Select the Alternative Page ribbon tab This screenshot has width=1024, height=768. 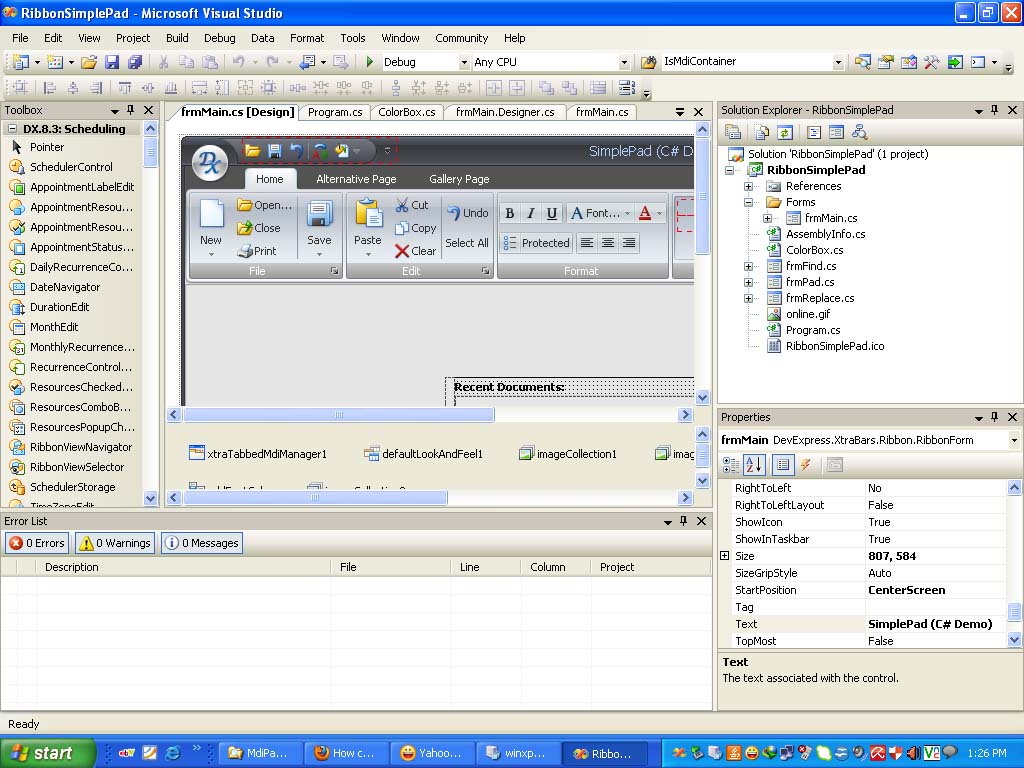tap(356, 179)
